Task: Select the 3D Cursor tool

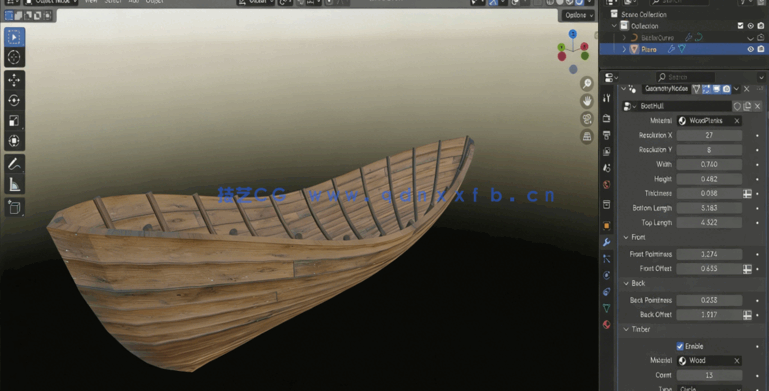Action: point(14,57)
